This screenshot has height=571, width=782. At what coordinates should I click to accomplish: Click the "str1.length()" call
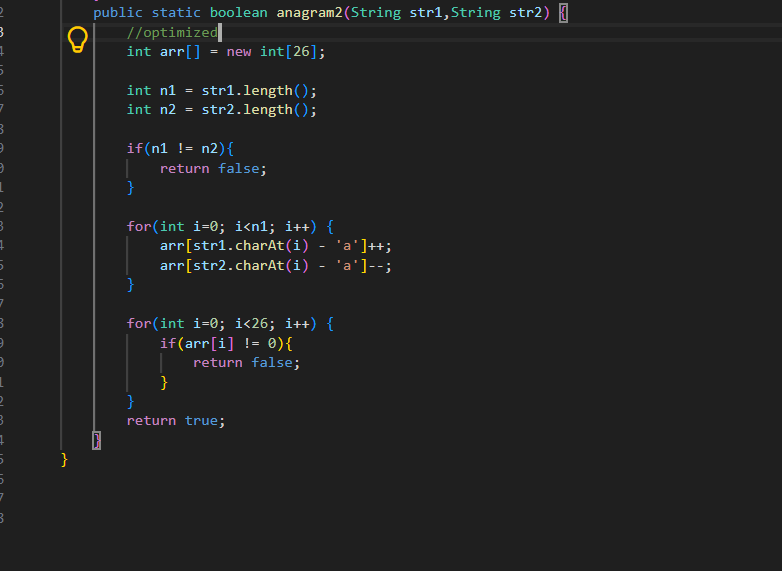[x=255, y=91]
